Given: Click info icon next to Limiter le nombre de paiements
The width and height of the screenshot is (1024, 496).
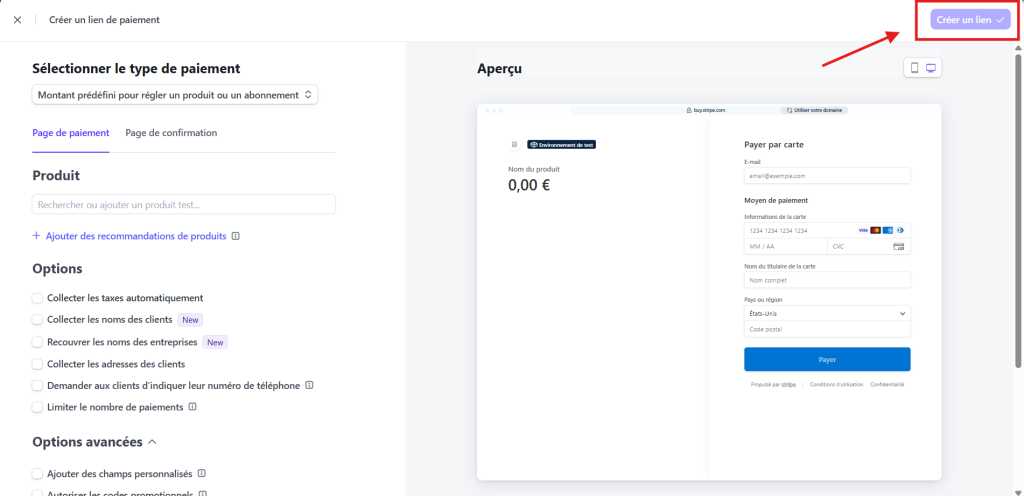Looking at the screenshot, I should (192, 408).
